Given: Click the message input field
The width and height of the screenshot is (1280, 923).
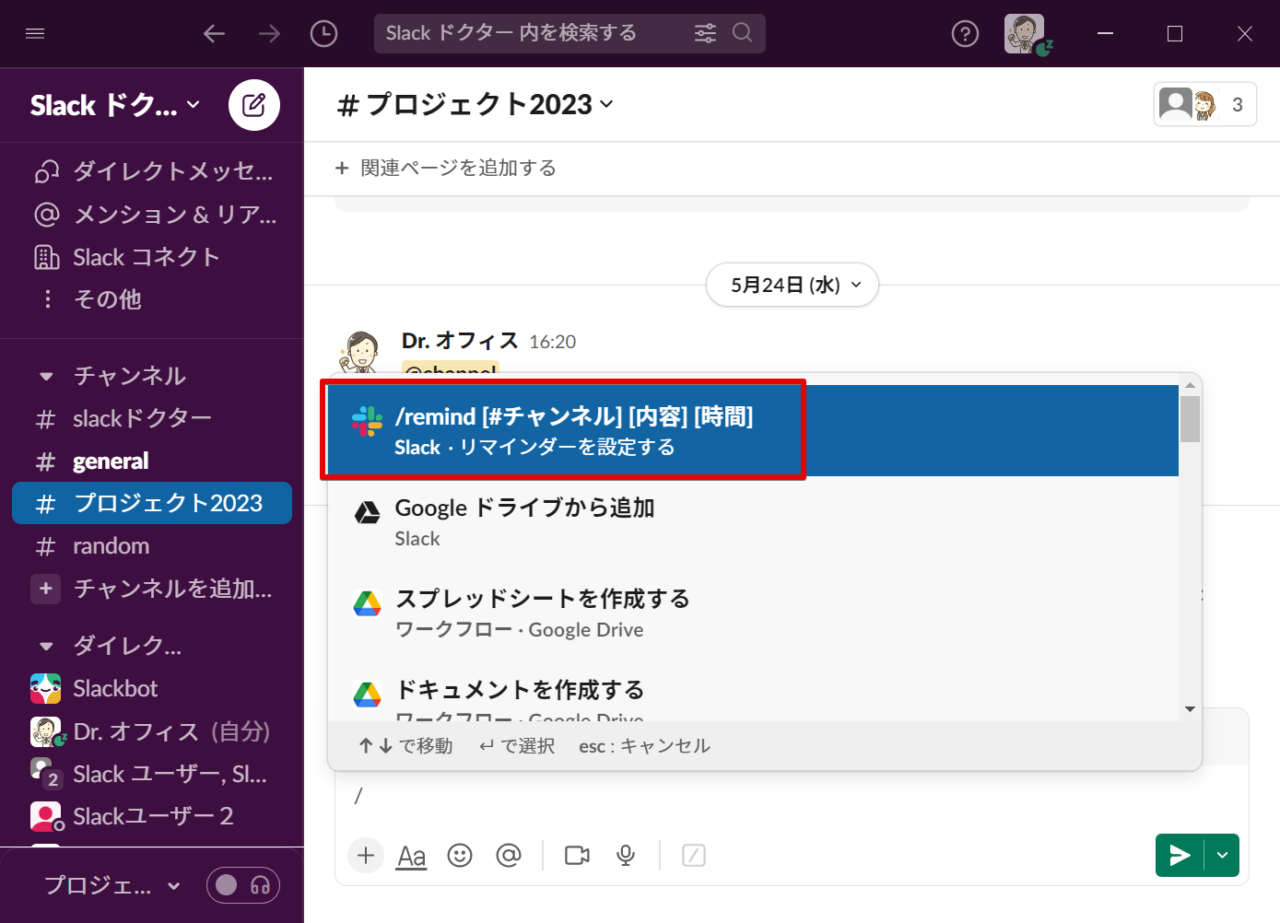Looking at the screenshot, I should point(791,796).
